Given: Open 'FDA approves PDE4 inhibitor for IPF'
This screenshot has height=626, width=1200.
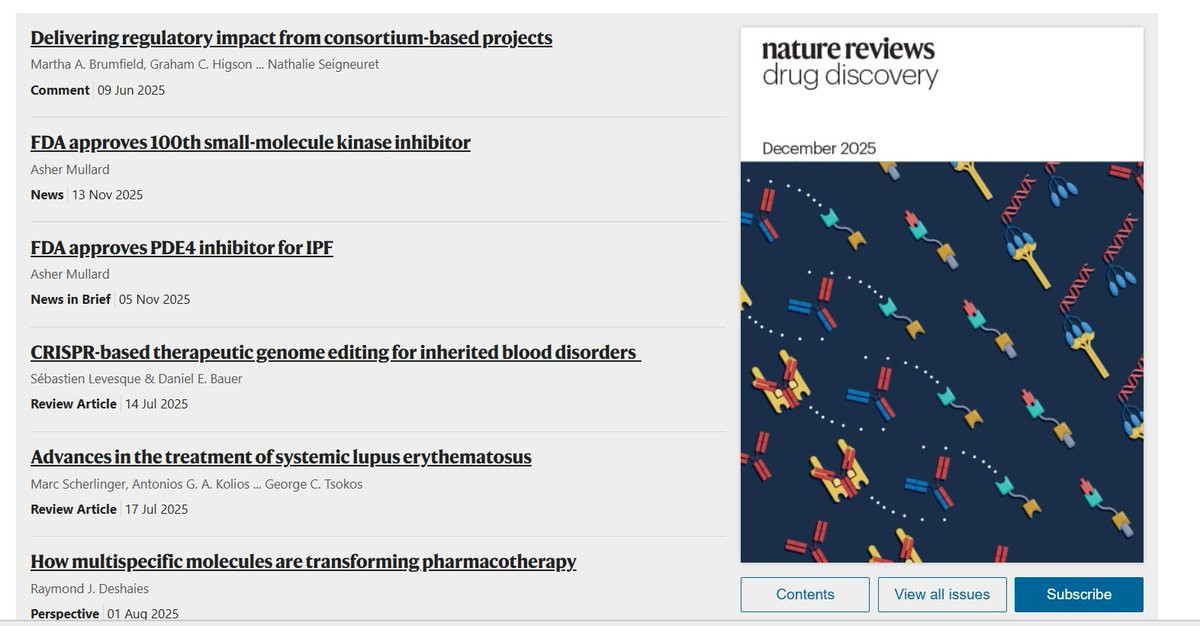Looking at the screenshot, I should (181, 247).
